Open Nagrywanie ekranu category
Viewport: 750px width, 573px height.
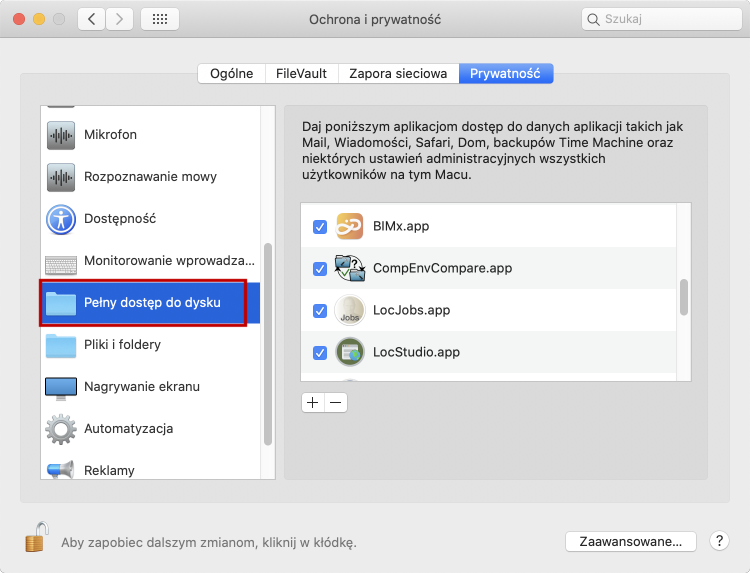(151, 387)
